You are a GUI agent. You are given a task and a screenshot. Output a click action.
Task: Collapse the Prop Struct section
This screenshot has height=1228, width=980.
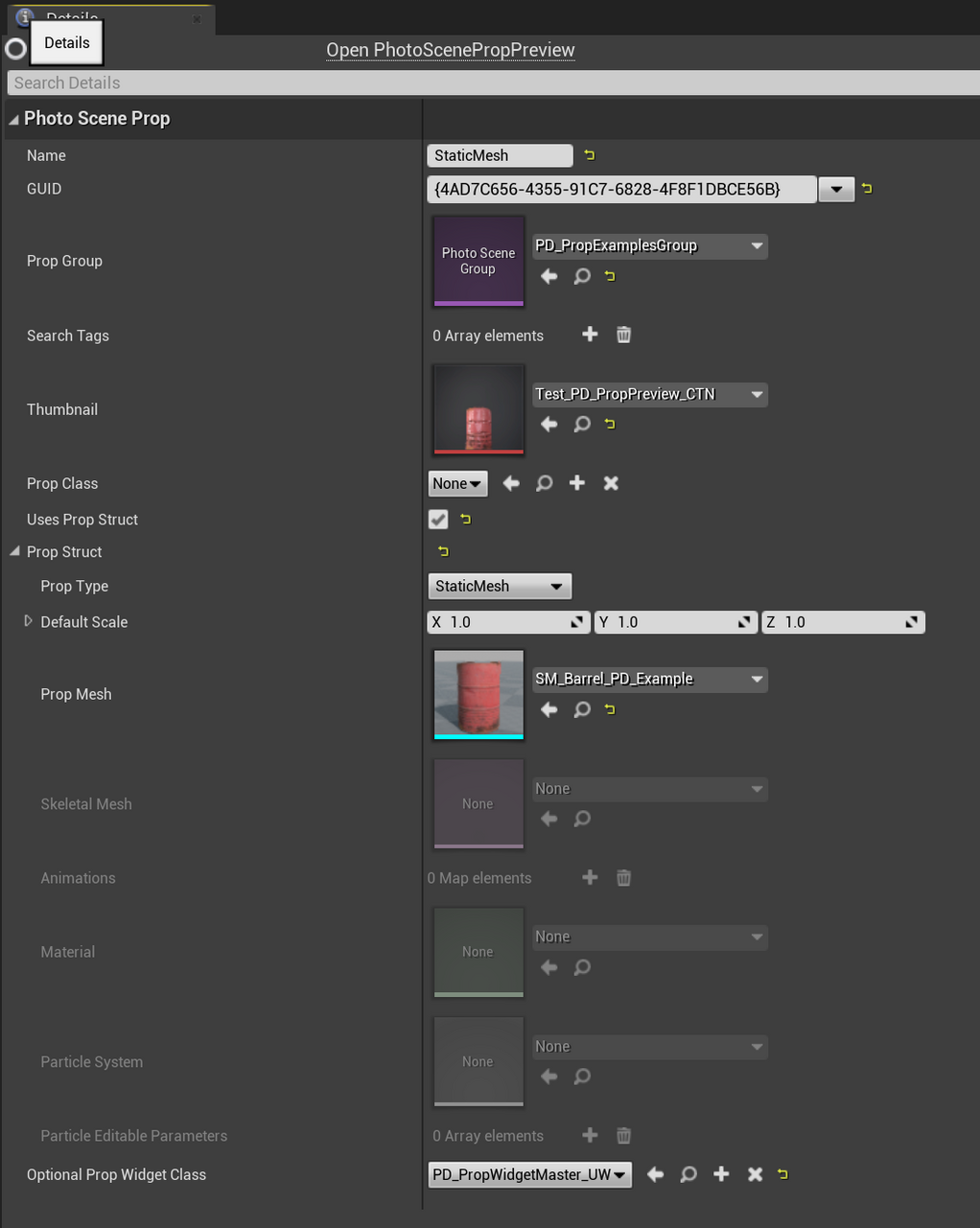point(13,551)
